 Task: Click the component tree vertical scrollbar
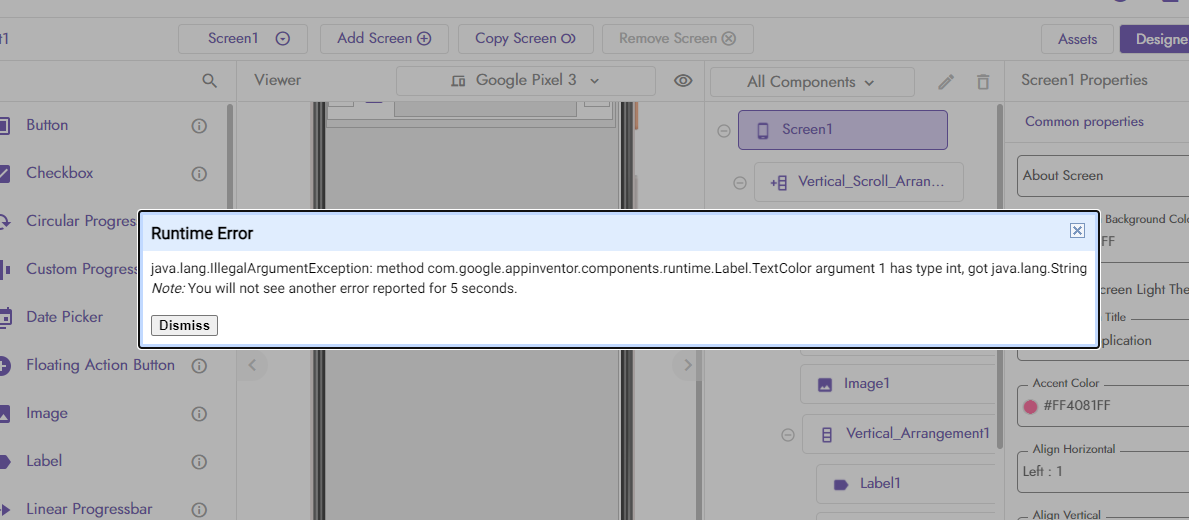pyautogui.click(x=1000, y=277)
